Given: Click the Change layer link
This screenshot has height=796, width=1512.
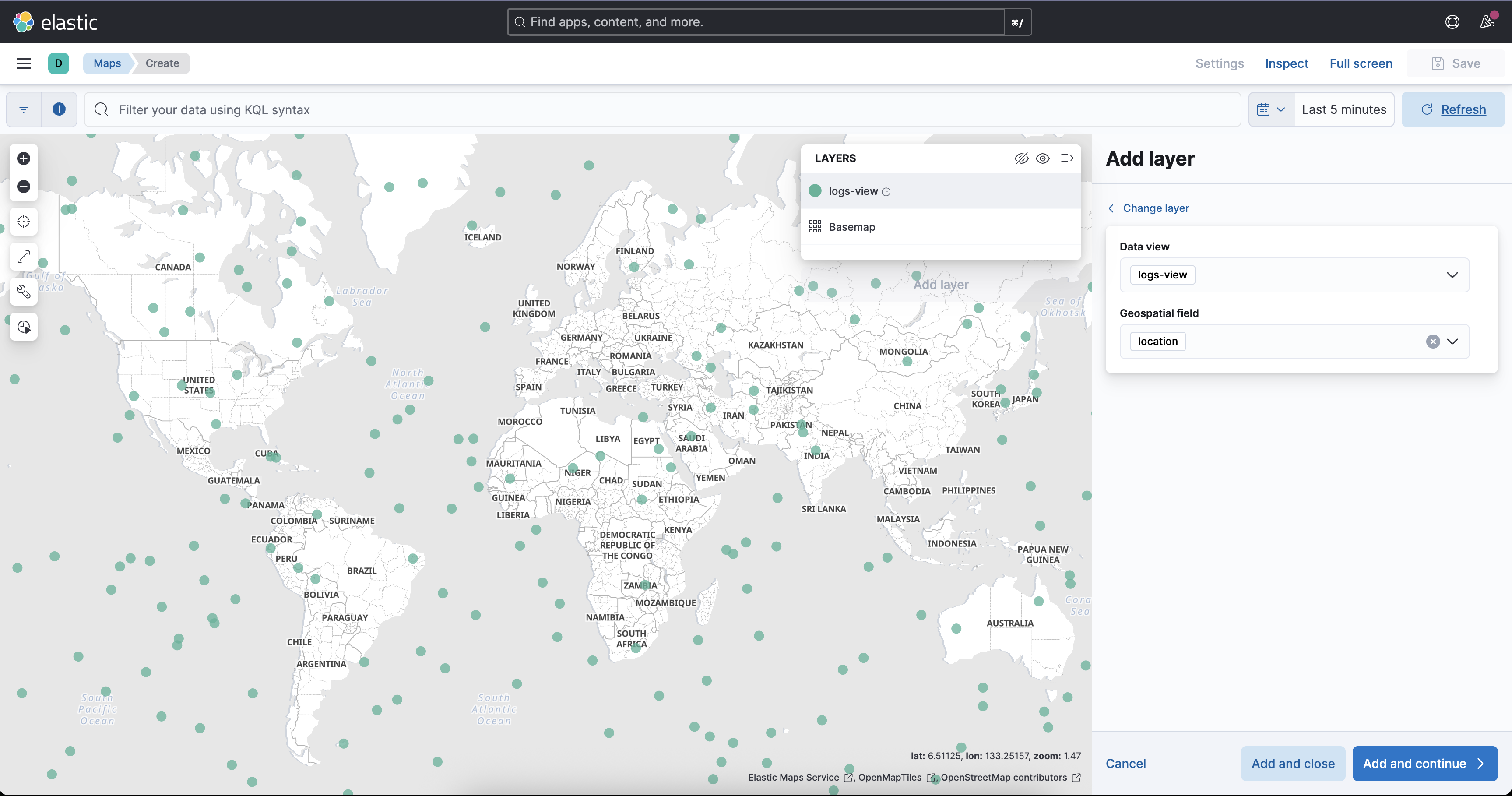Looking at the screenshot, I should coord(1155,208).
